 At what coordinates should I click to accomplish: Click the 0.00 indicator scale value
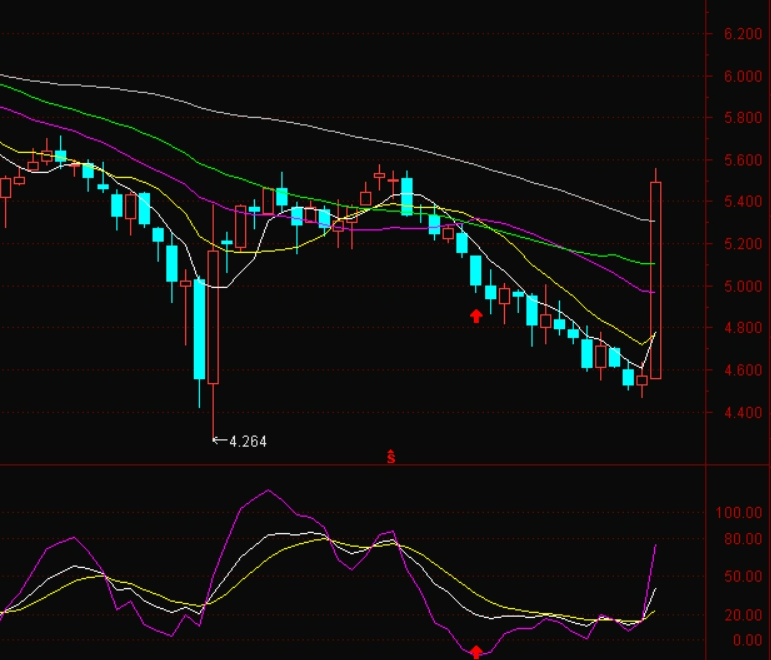(x=747, y=640)
